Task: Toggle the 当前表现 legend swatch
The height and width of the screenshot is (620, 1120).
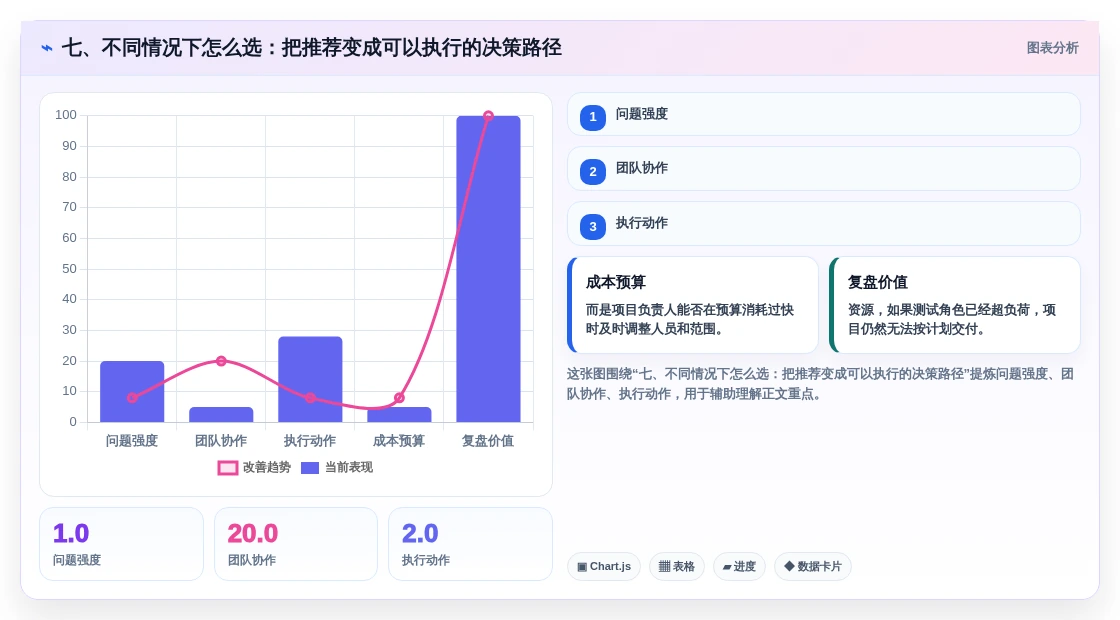Action: [310, 468]
